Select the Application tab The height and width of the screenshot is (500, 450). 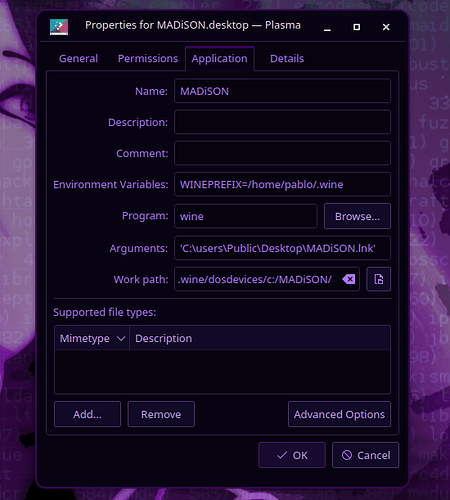point(219,59)
